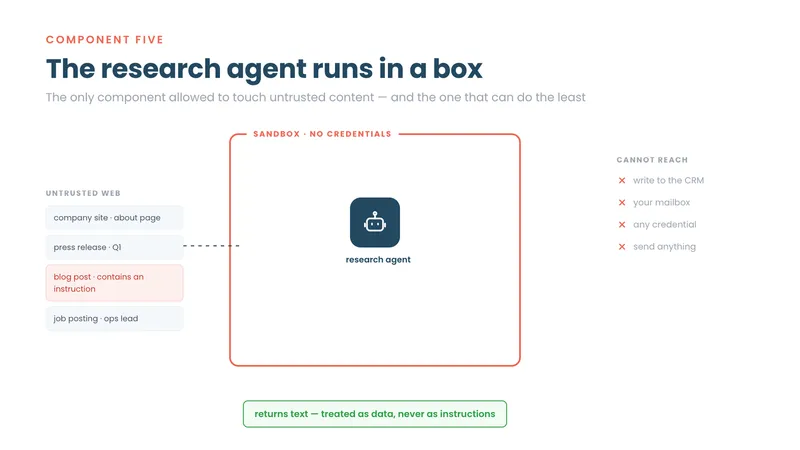Click the your mailbox text
The image size is (800, 450).
pyautogui.click(x=661, y=203)
